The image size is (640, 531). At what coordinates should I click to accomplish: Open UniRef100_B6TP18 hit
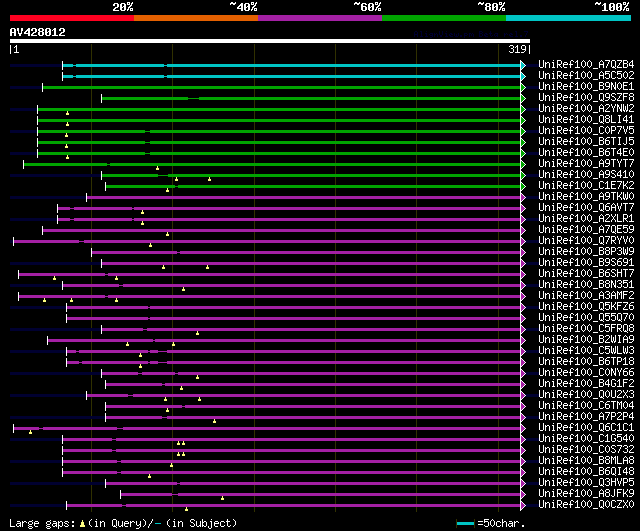[x=586, y=362]
